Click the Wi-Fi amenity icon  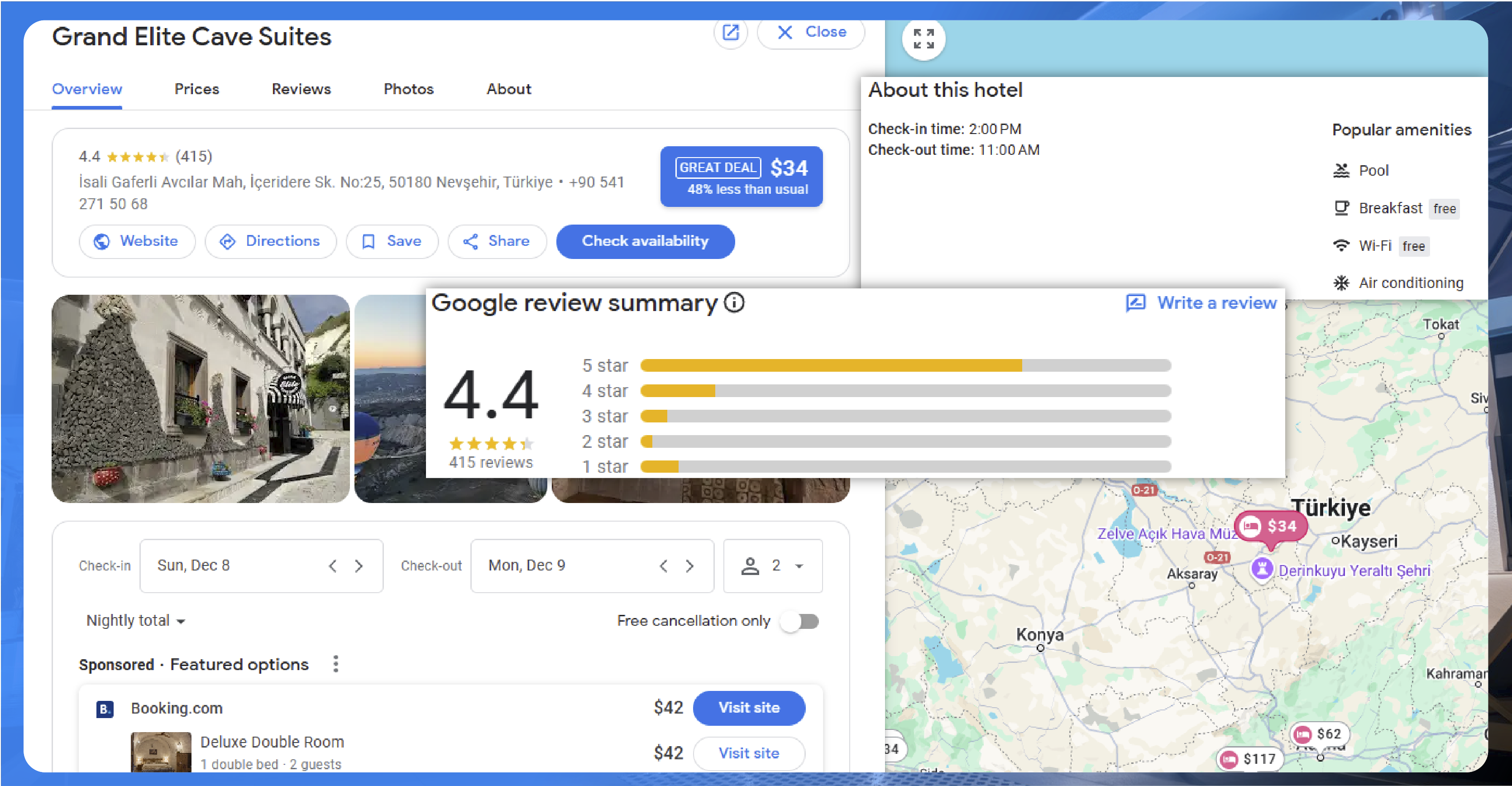pyautogui.click(x=1341, y=246)
